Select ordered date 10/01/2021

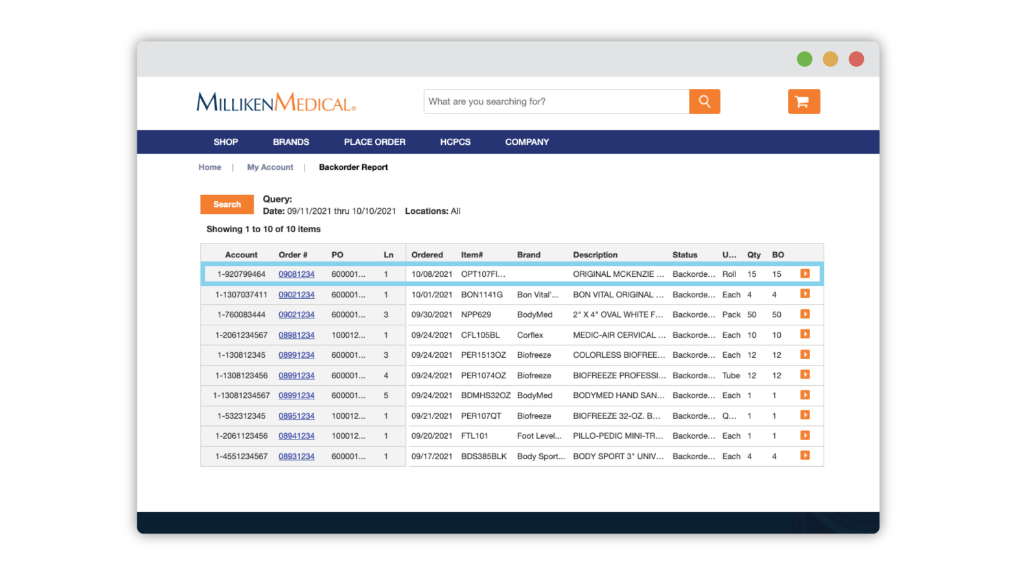(x=432, y=294)
